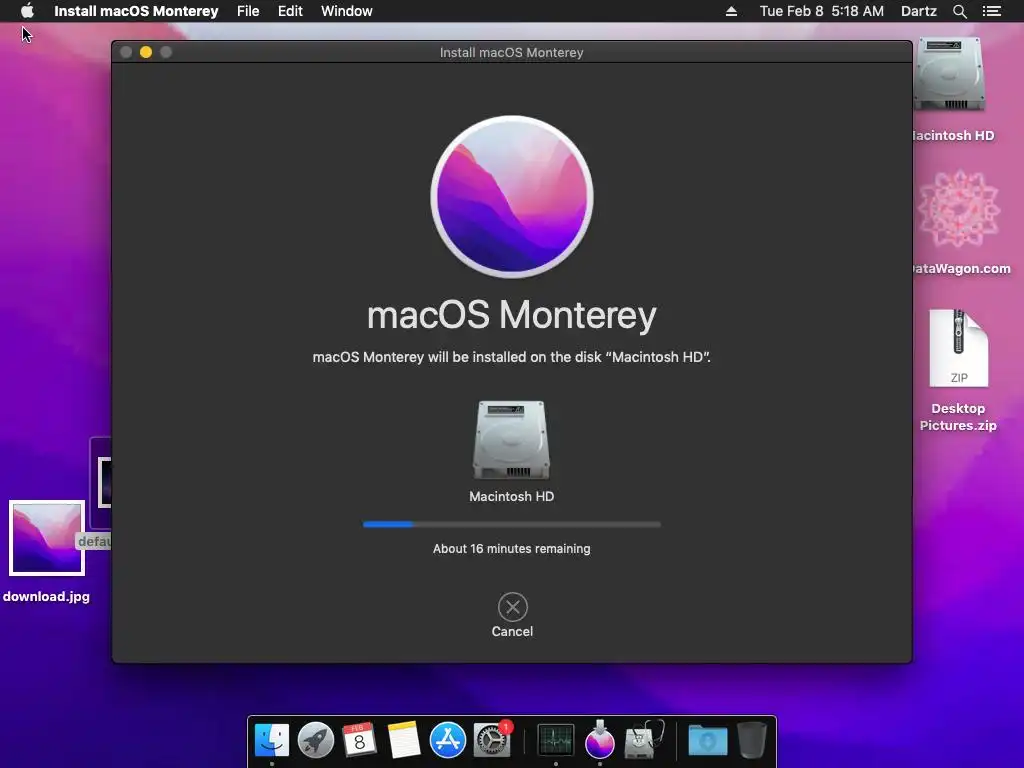The height and width of the screenshot is (768, 1024).
Task: Click the macOS Monterey logo in installer
Action: tap(512, 197)
